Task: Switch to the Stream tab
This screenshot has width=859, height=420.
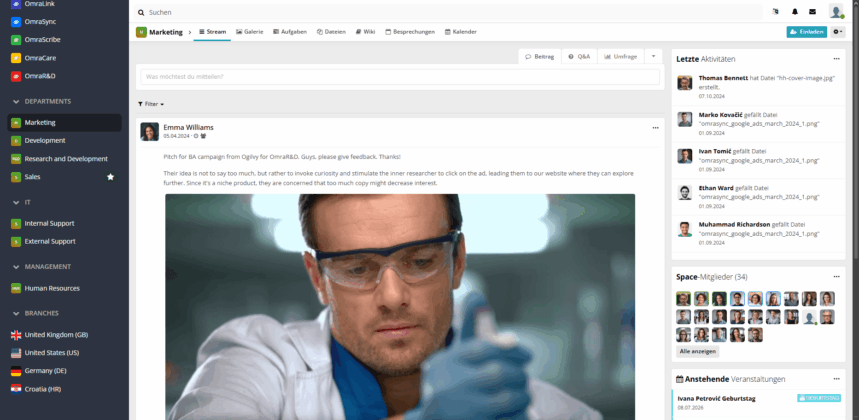Action: point(212,32)
